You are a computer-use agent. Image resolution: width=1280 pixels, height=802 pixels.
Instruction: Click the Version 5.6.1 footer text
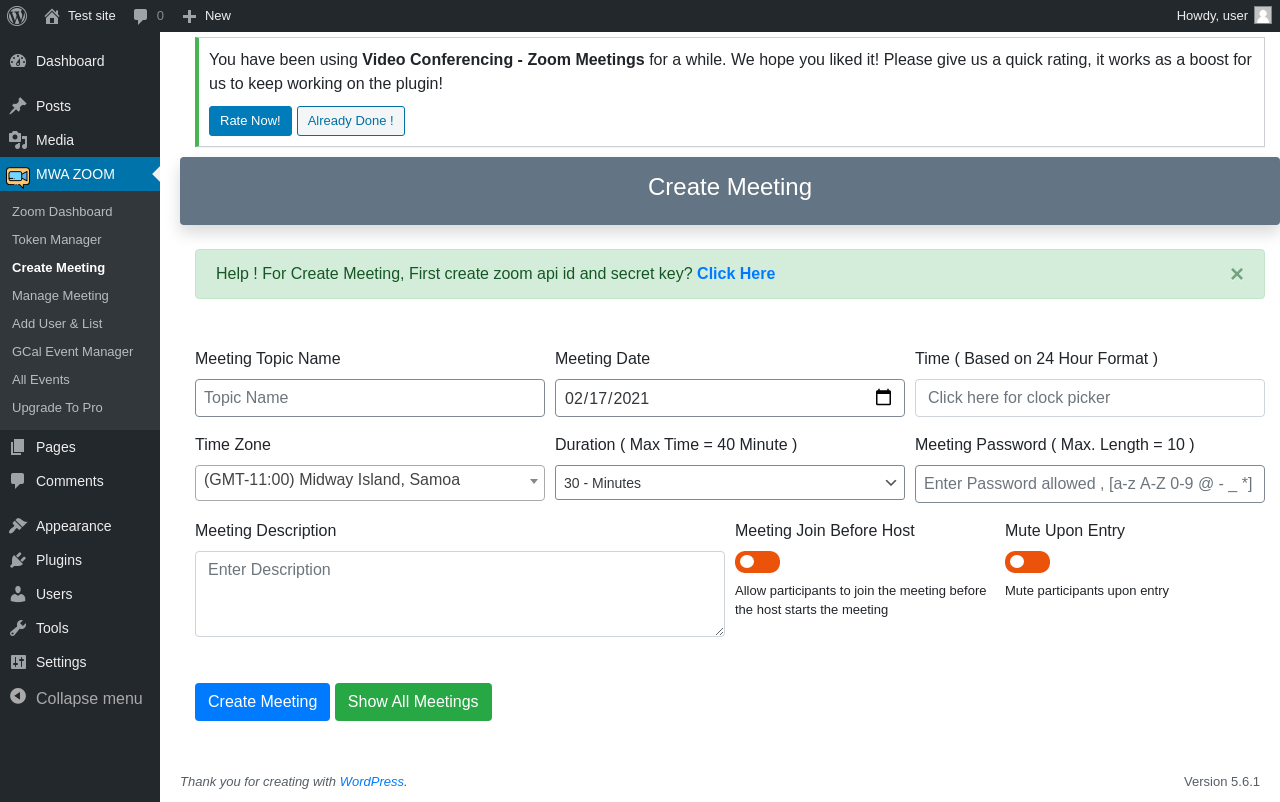click(x=1222, y=782)
